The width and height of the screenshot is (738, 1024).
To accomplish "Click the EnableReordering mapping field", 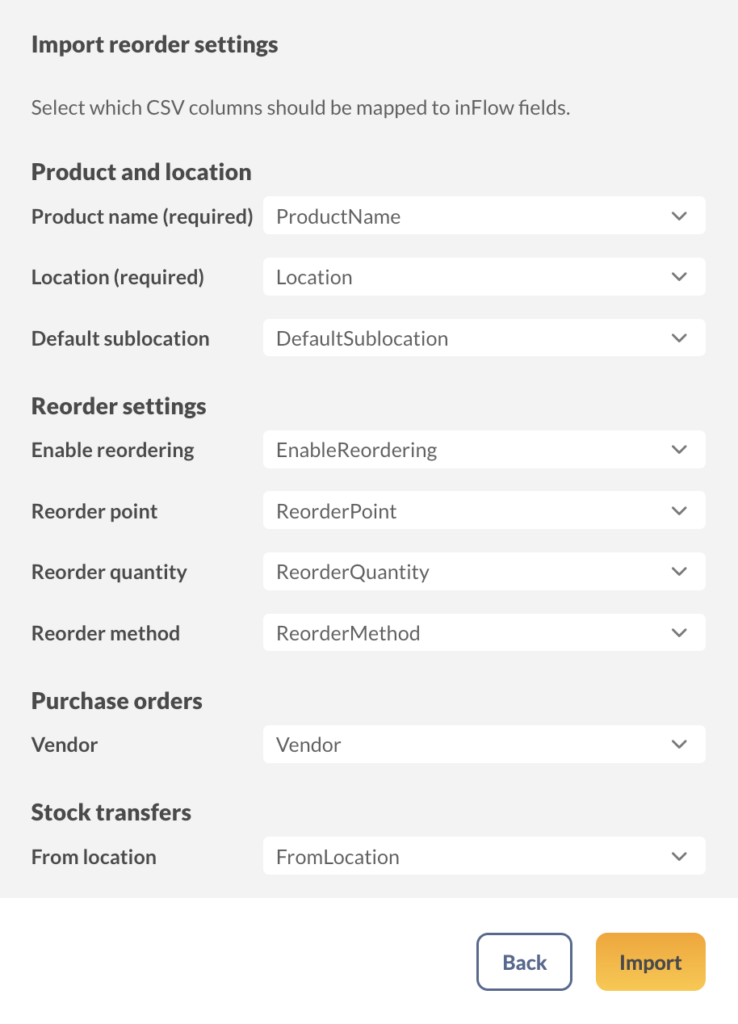I will coord(484,449).
